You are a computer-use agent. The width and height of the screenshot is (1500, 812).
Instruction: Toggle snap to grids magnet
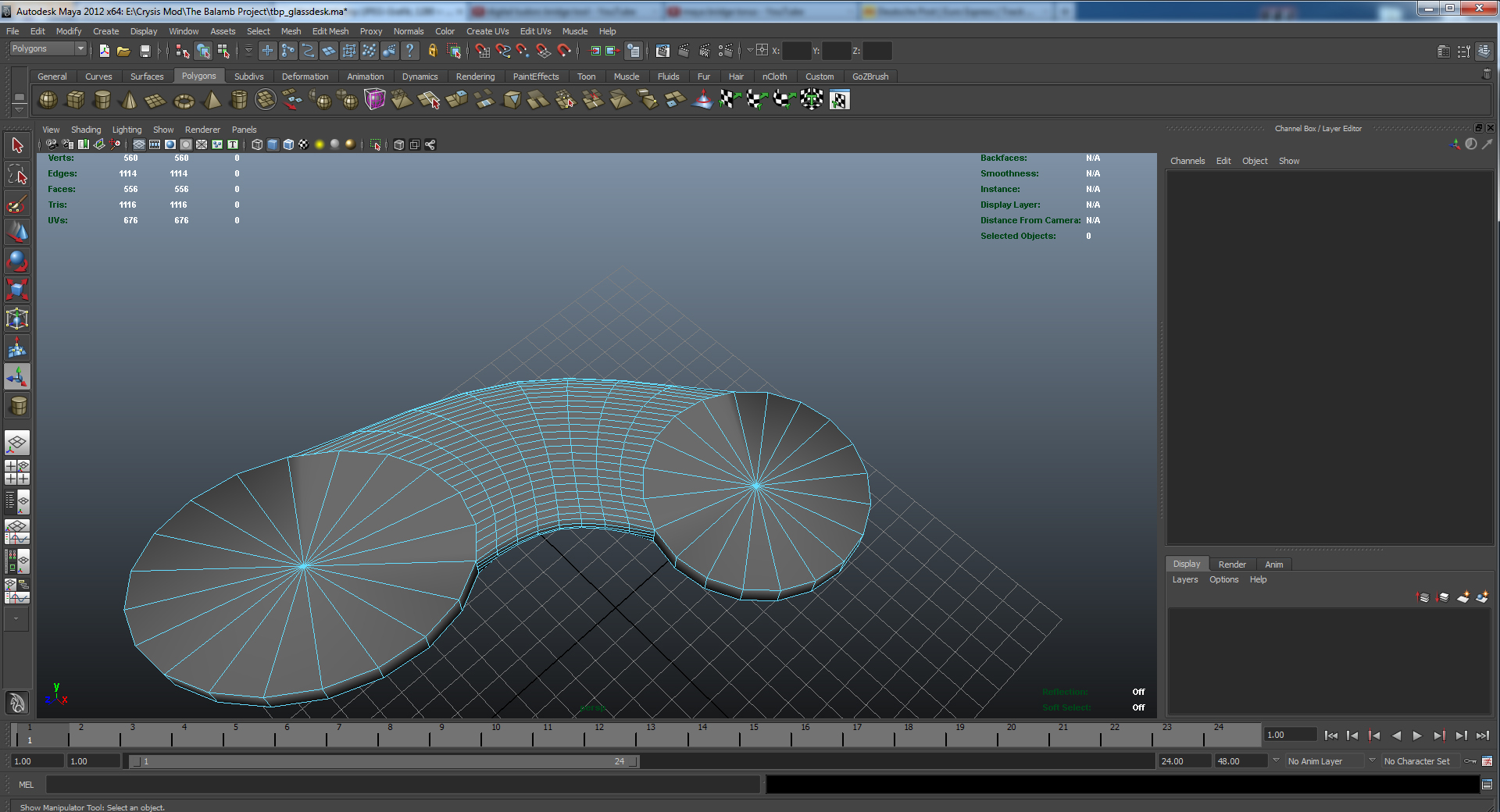point(483,51)
